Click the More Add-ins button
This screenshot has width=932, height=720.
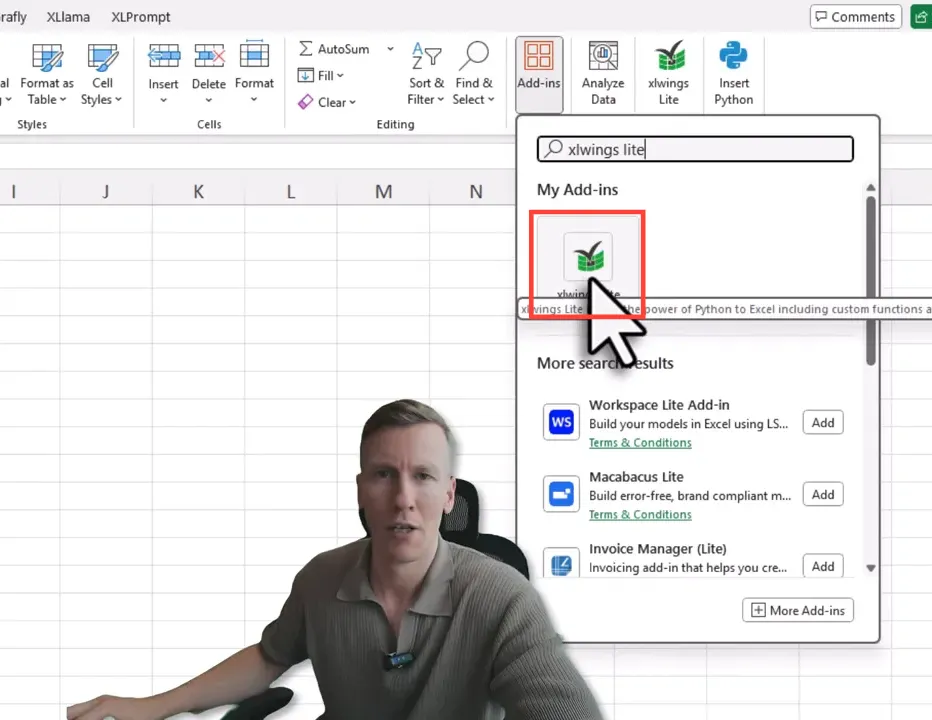(x=798, y=610)
